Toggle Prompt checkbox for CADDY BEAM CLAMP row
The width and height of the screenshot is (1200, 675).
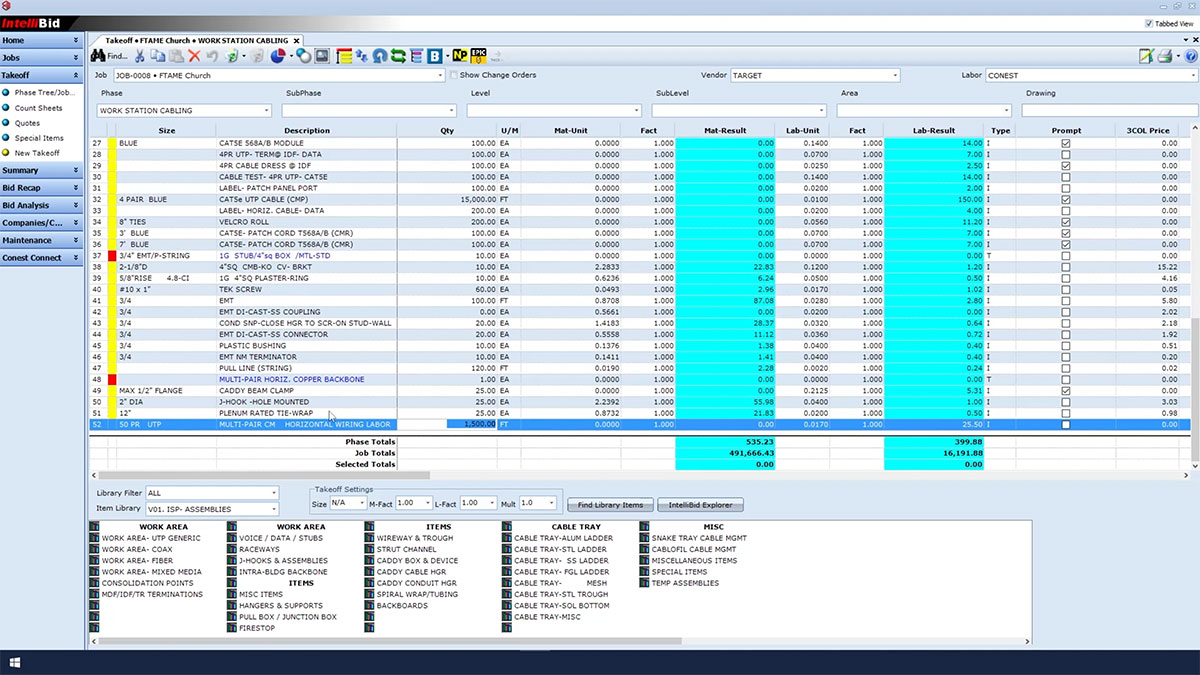click(x=1066, y=390)
